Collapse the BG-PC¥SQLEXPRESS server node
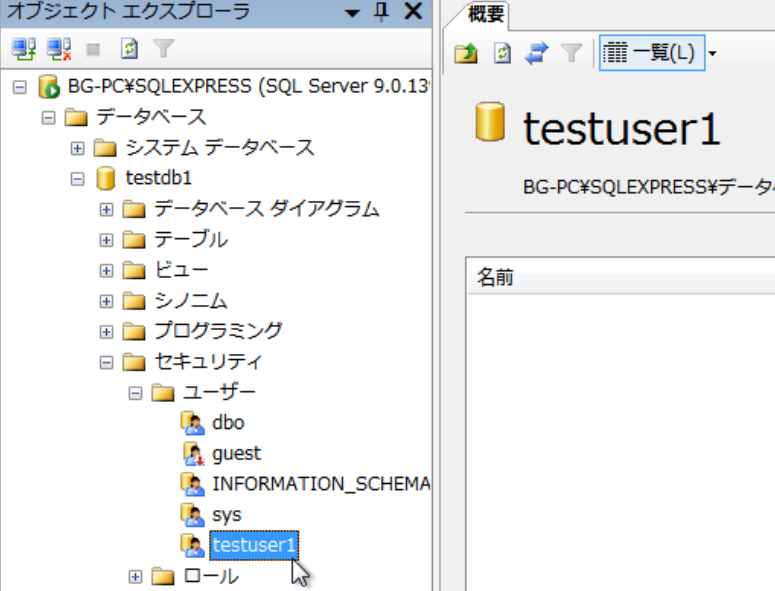The height and width of the screenshot is (591, 775). [19, 87]
